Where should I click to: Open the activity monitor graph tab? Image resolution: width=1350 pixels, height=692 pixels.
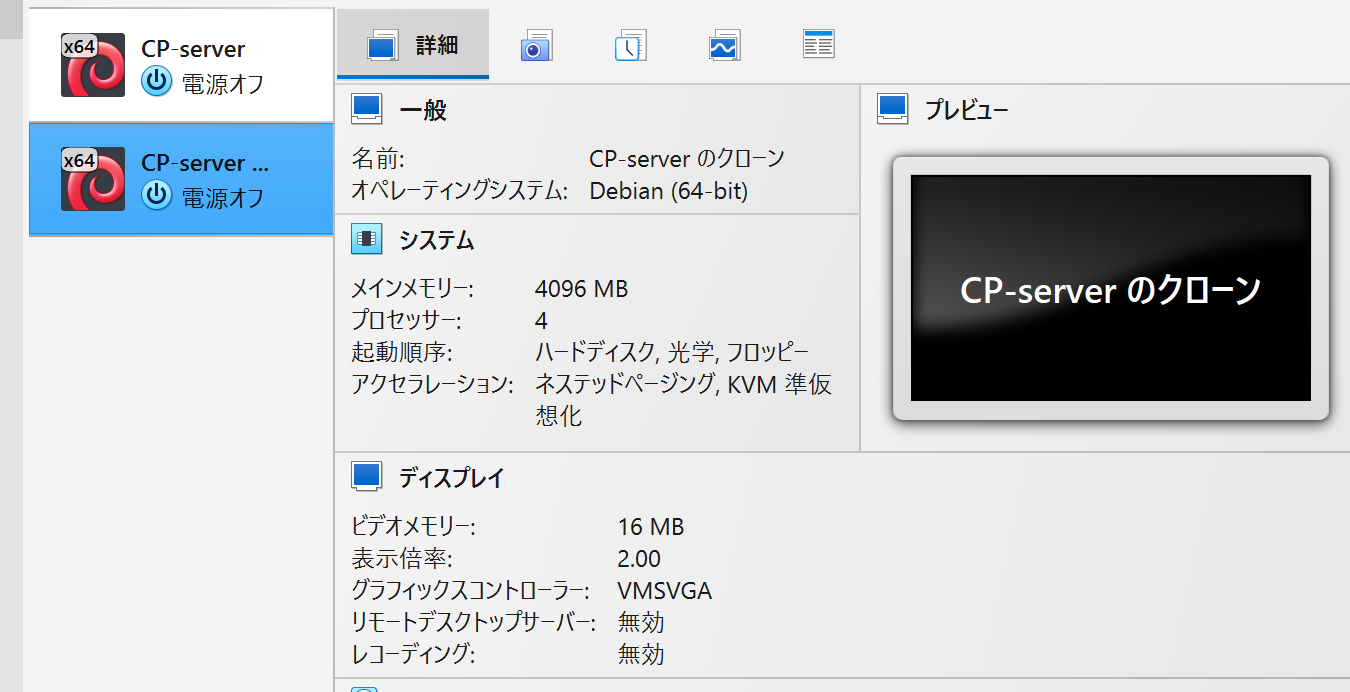(724, 45)
